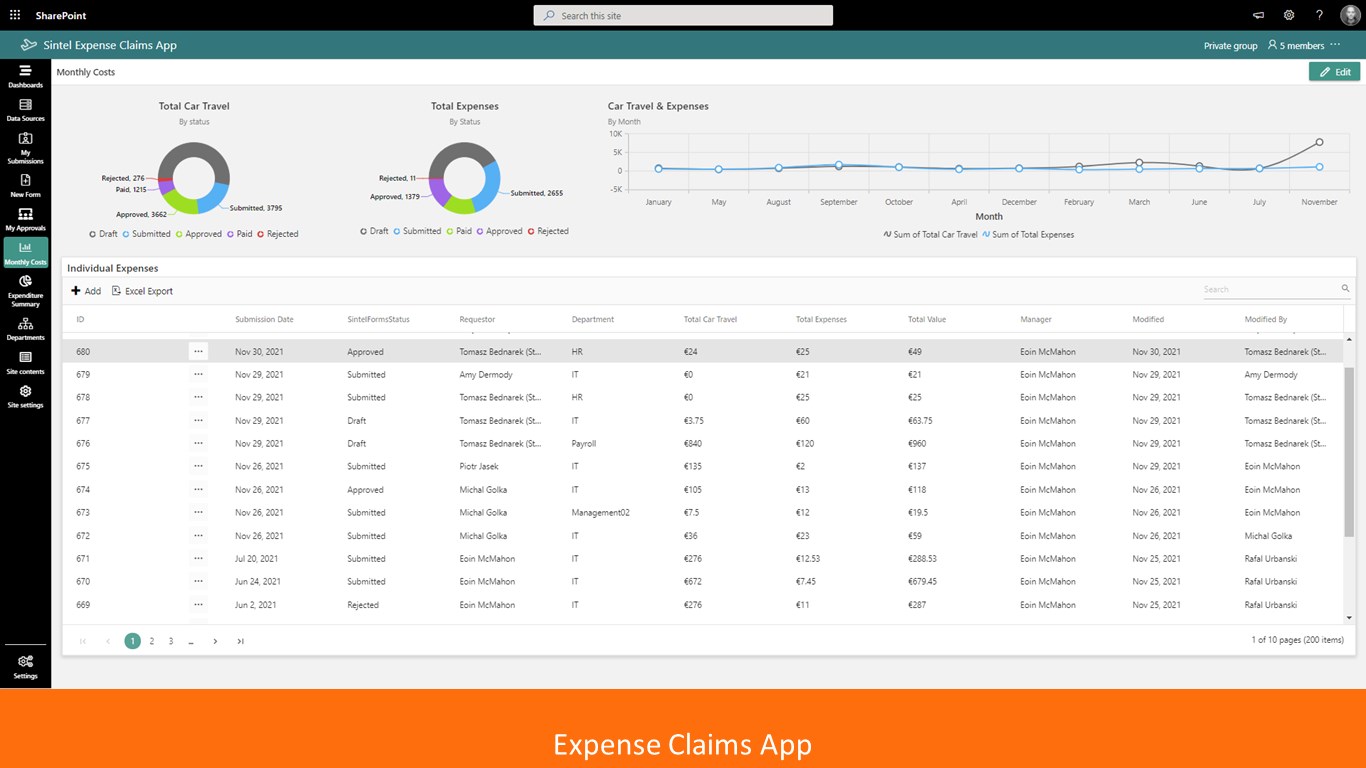Image resolution: width=1366 pixels, height=768 pixels.
Task: Sort by Department column header
Action: (593, 320)
